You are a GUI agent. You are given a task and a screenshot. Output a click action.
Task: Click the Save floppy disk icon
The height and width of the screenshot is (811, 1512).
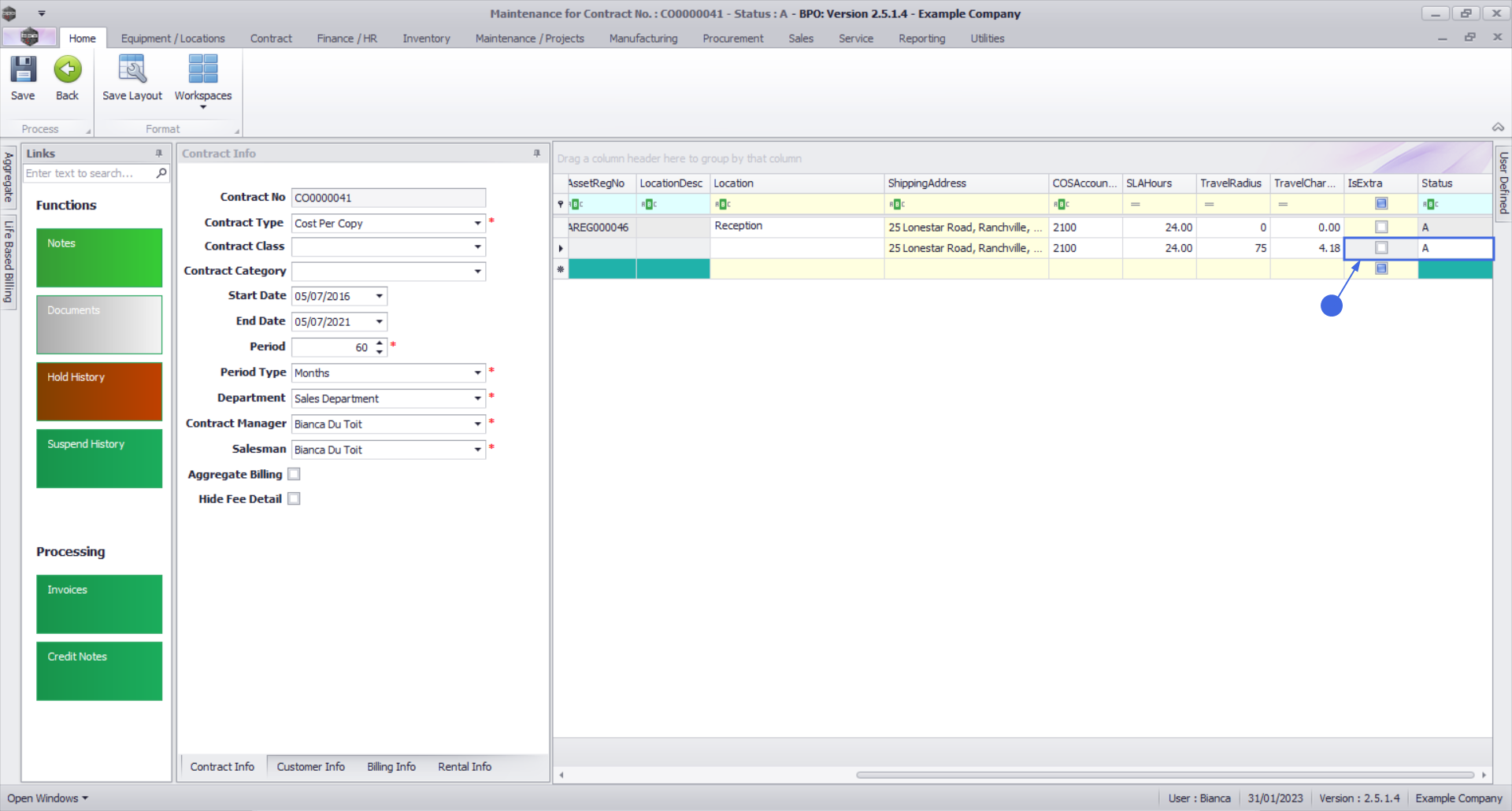[x=23, y=70]
